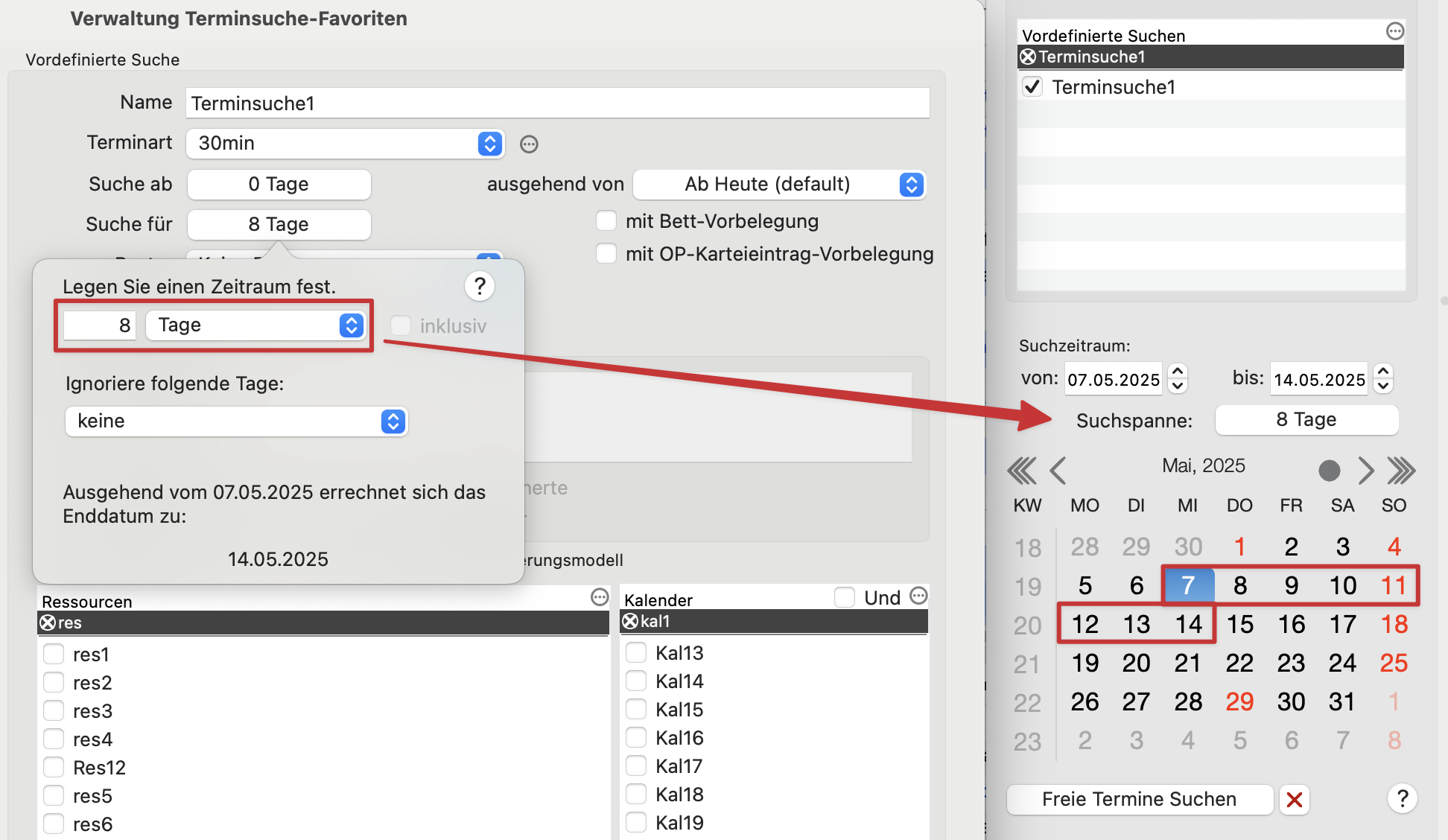Image resolution: width=1448 pixels, height=840 pixels.
Task: Open the 'keine' ignored days dropdown
Action: tap(236, 421)
